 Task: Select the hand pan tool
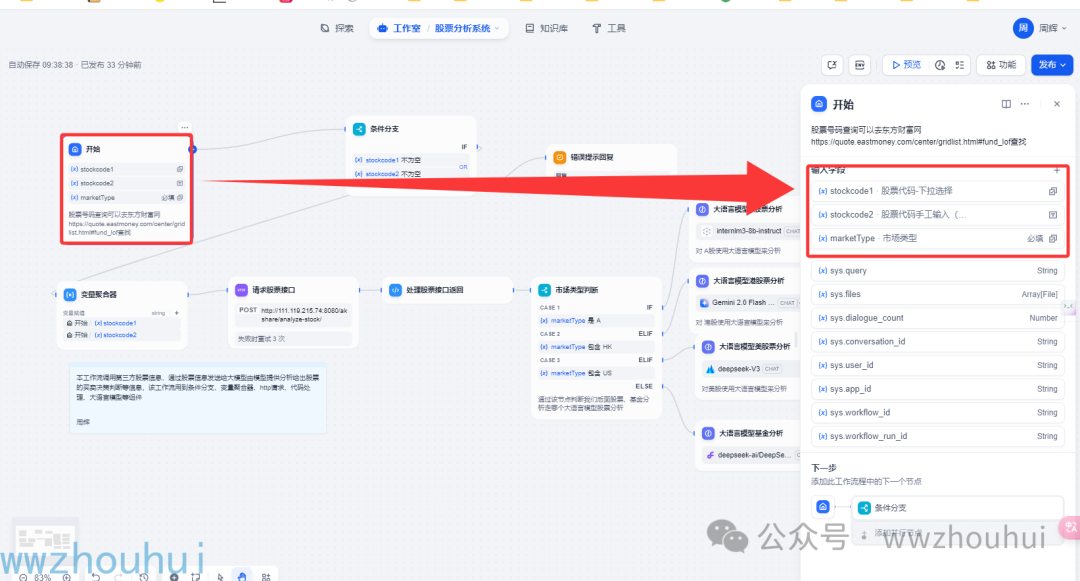coord(241,576)
